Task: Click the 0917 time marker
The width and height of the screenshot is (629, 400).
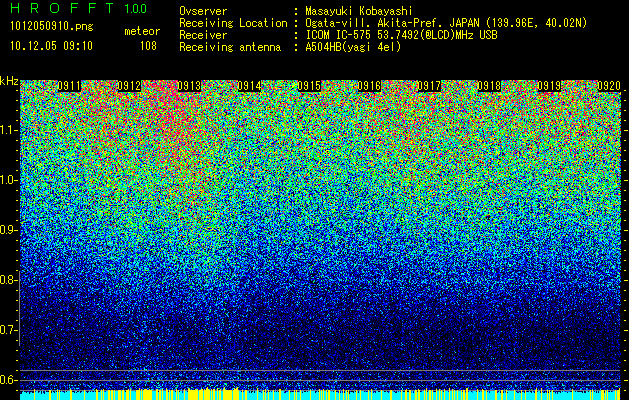Action: coord(429,86)
